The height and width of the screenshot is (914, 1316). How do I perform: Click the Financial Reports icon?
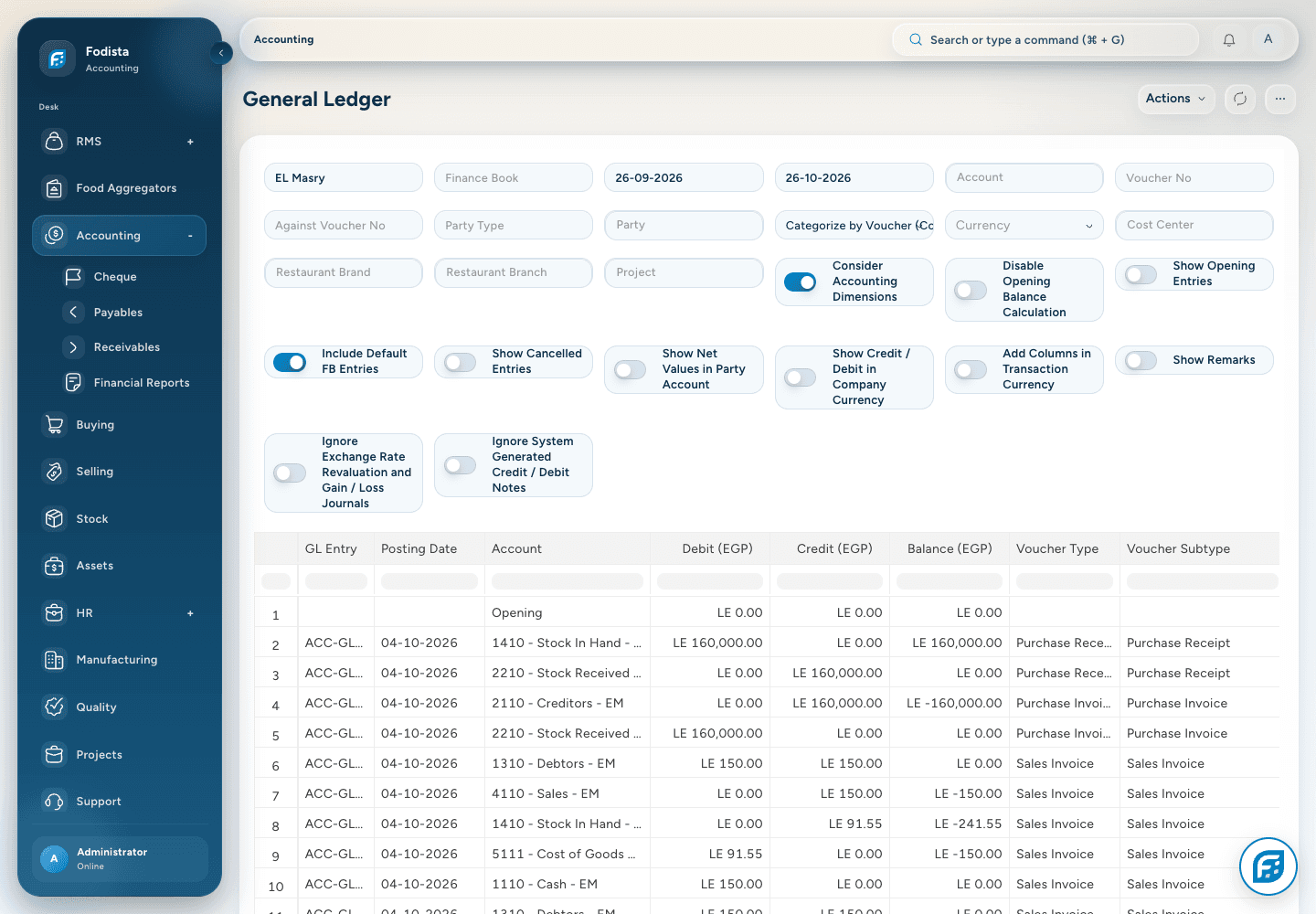73,382
